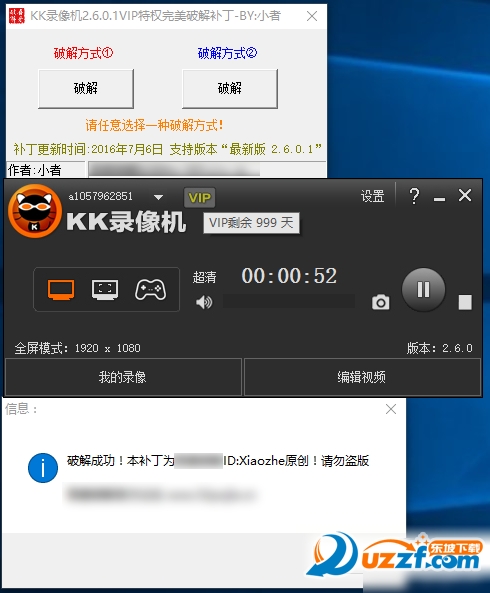
Task: Click patch window title bar icon
Action: click(17, 16)
